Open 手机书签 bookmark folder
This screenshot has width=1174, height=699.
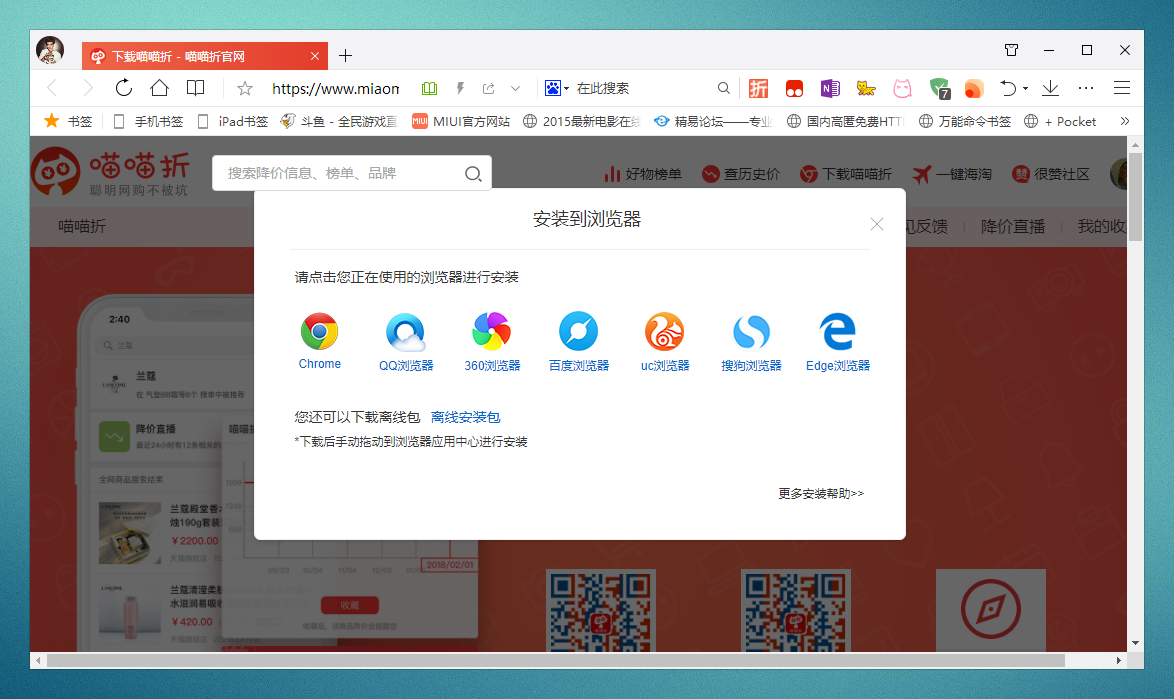tap(147, 121)
